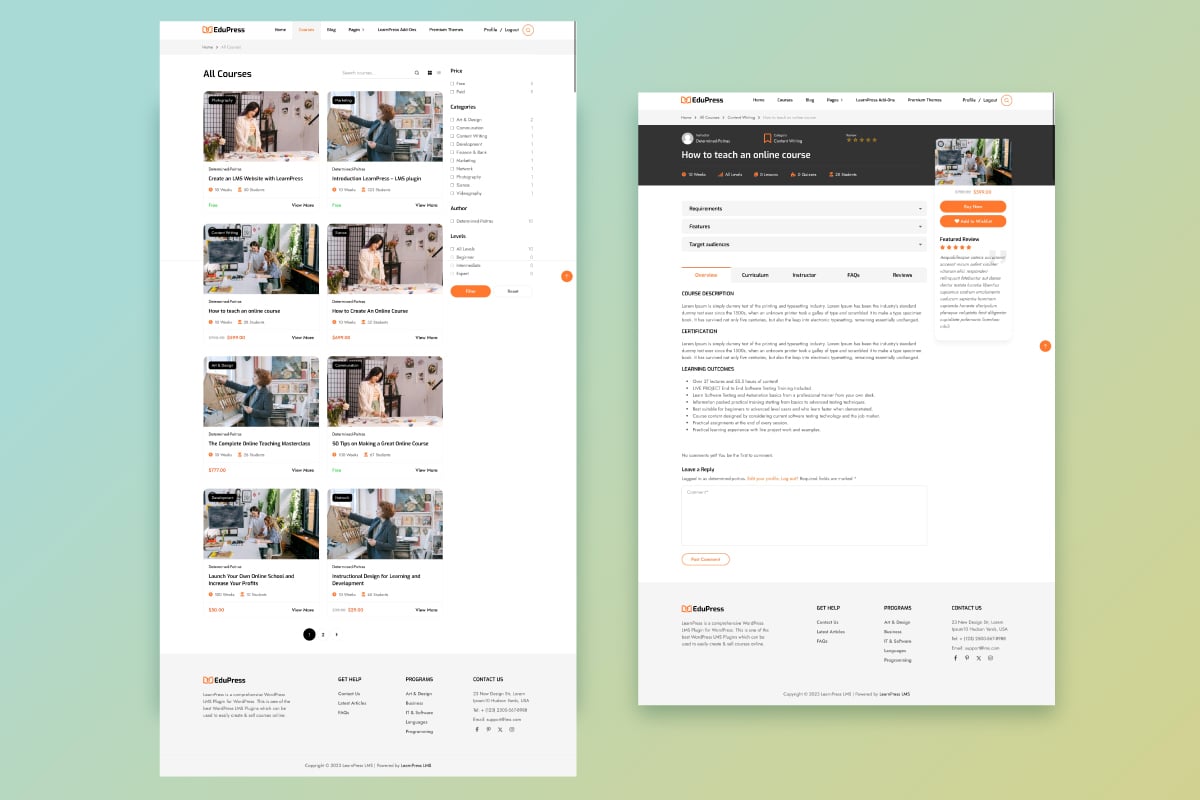Image resolution: width=1200 pixels, height=800 pixels.
Task: Open the Reviews tab
Action: pyautogui.click(x=902, y=275)
